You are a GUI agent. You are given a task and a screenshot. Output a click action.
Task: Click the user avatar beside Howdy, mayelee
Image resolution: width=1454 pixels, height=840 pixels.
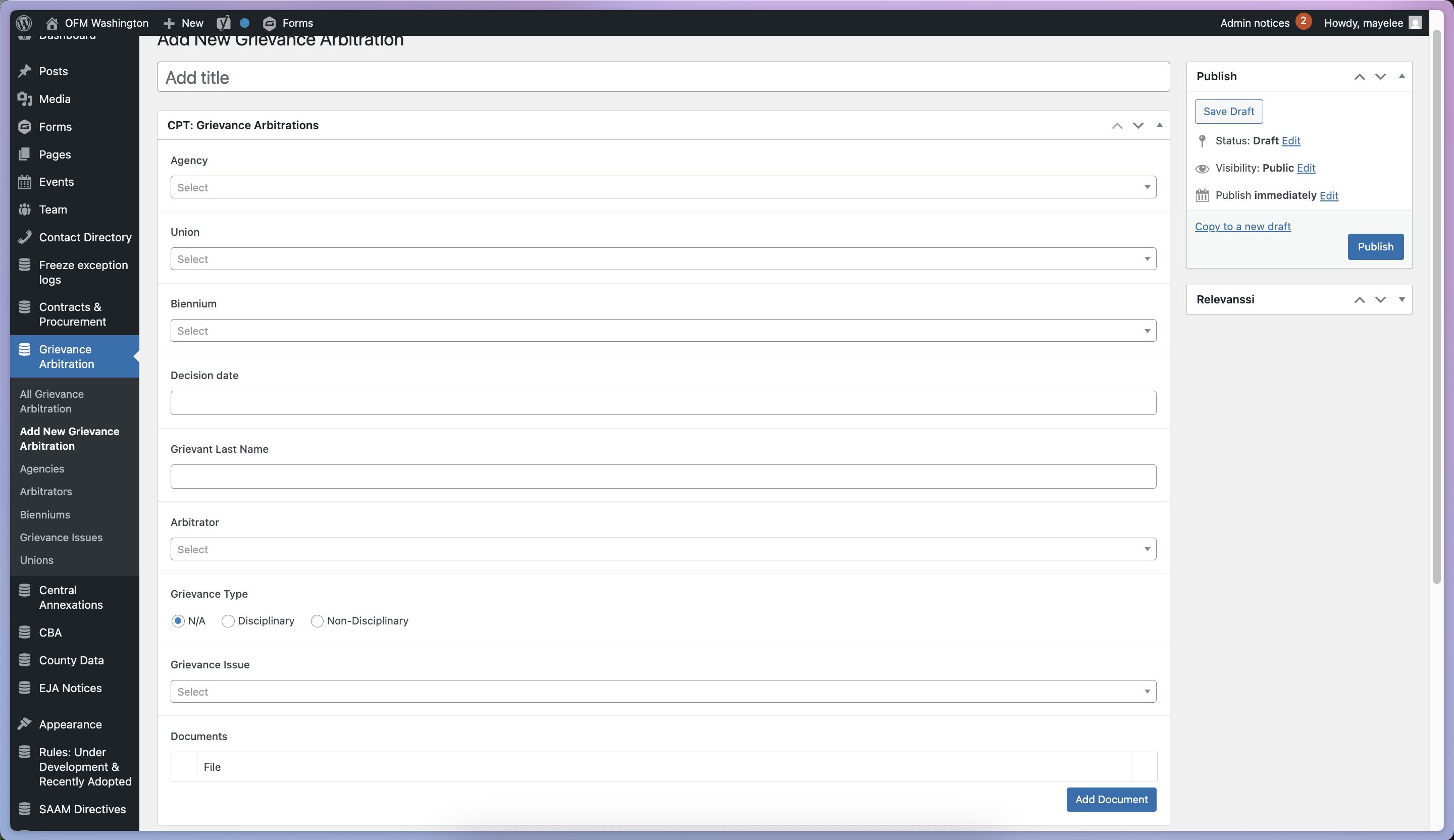1415,23
